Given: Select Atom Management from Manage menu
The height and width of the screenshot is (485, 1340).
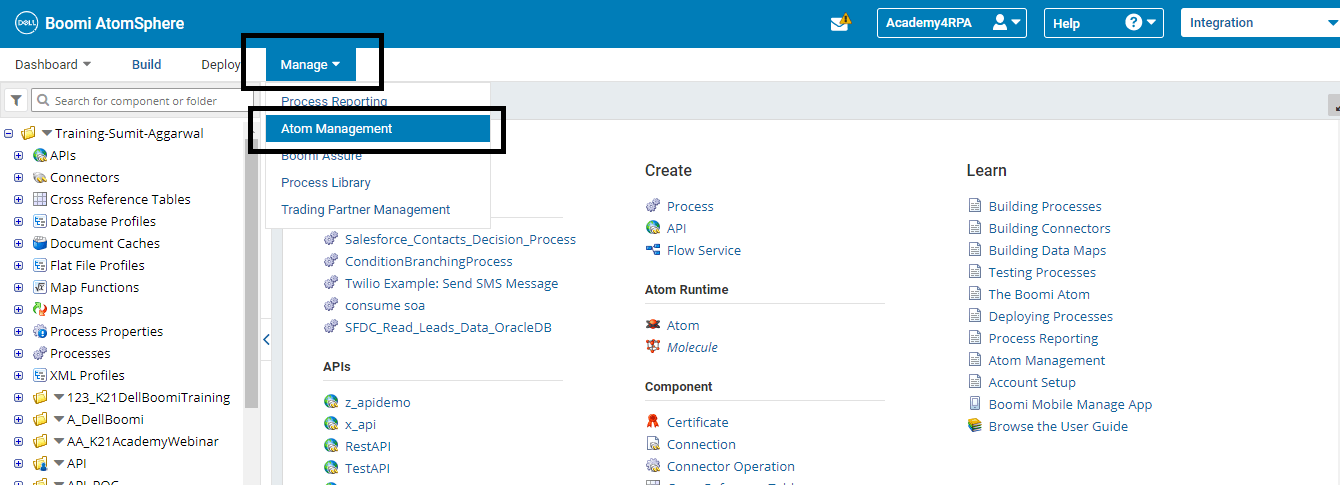Looking at the screenshot, I should [x=378, y=128].
